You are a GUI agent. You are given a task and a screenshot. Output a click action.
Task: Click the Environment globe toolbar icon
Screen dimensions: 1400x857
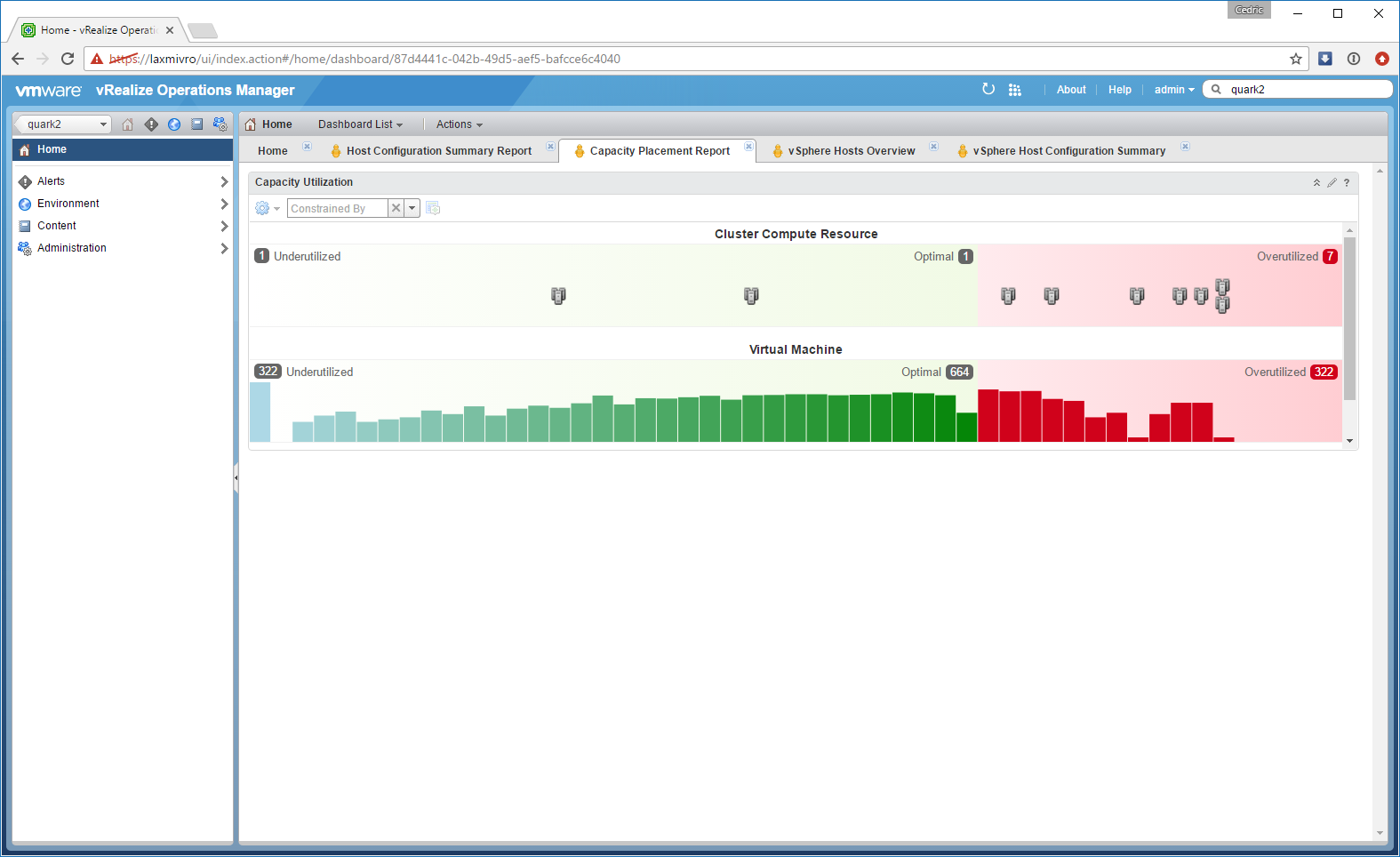(174, 124)
